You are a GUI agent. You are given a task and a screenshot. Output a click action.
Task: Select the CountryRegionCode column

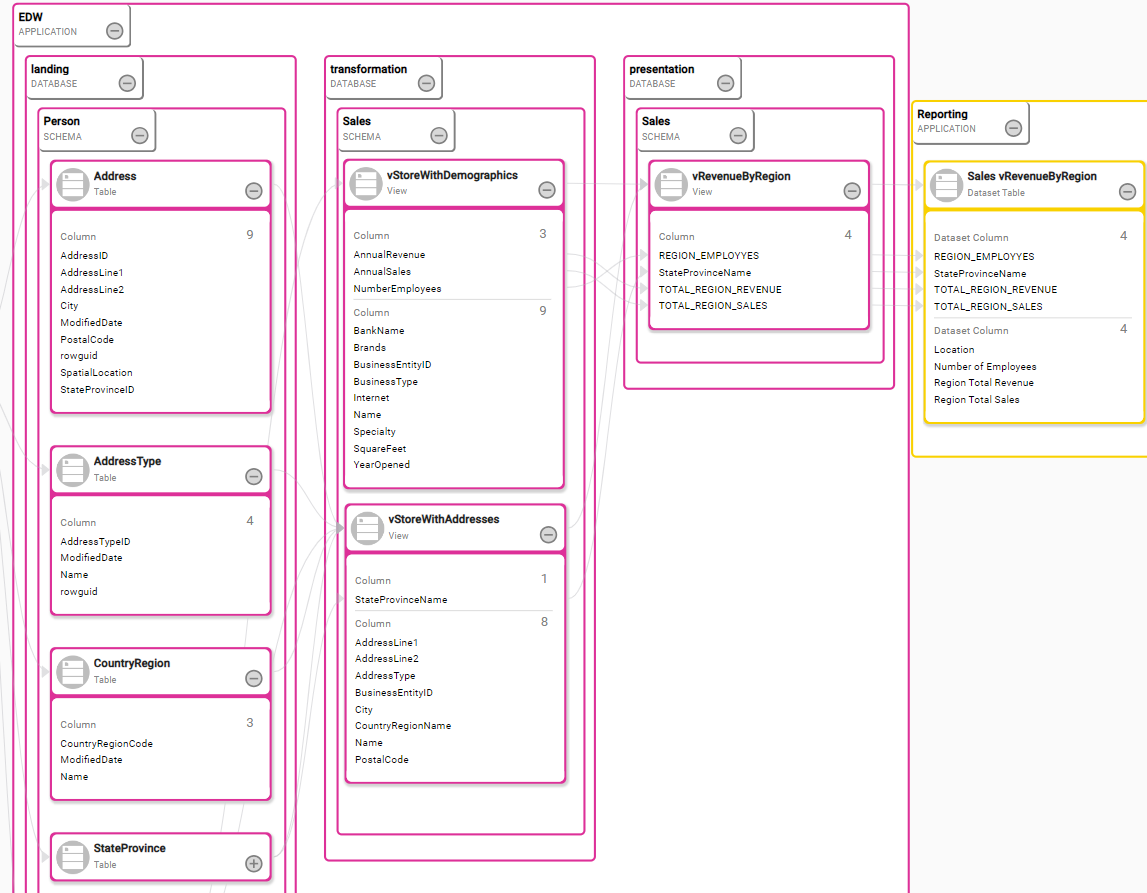coord(107,743)
